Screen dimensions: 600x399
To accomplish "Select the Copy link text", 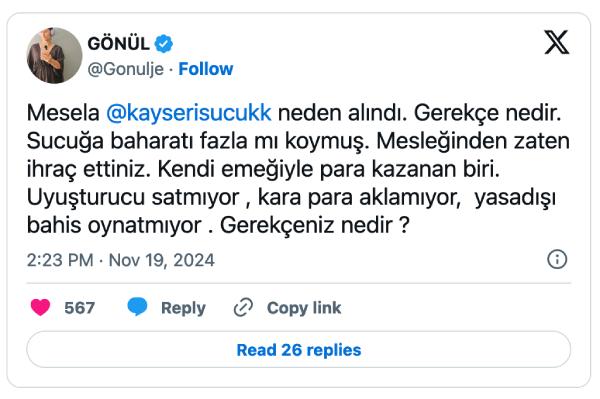I will pos(304,308).
